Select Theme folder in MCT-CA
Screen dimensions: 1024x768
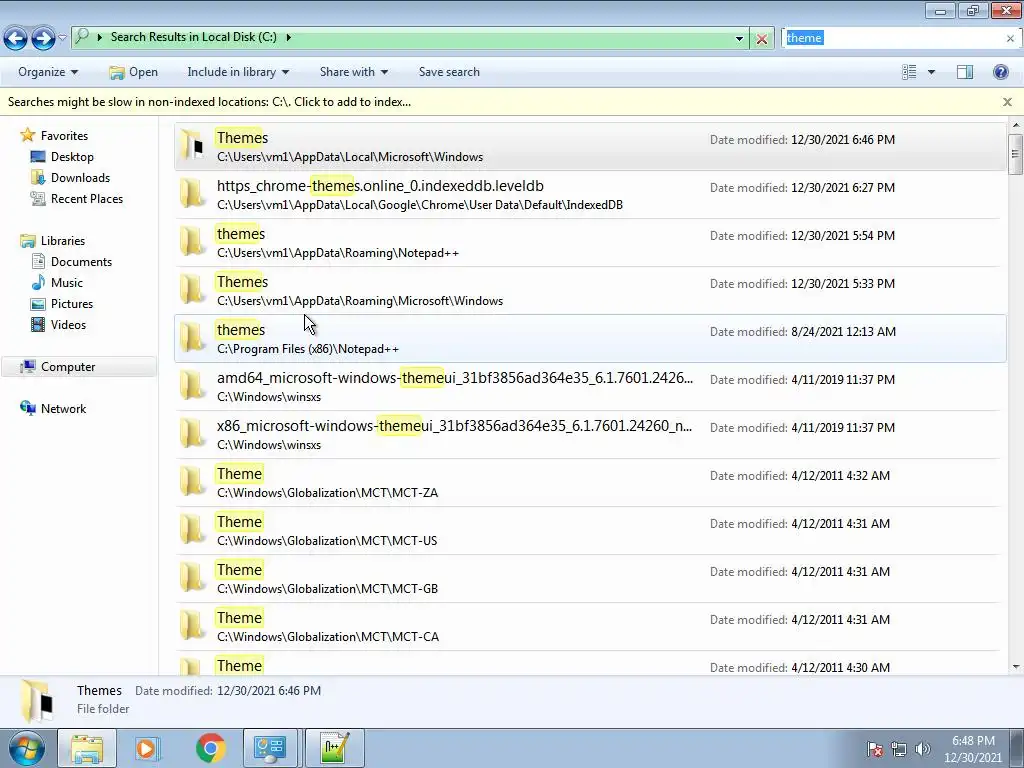[x=590, y=626]
